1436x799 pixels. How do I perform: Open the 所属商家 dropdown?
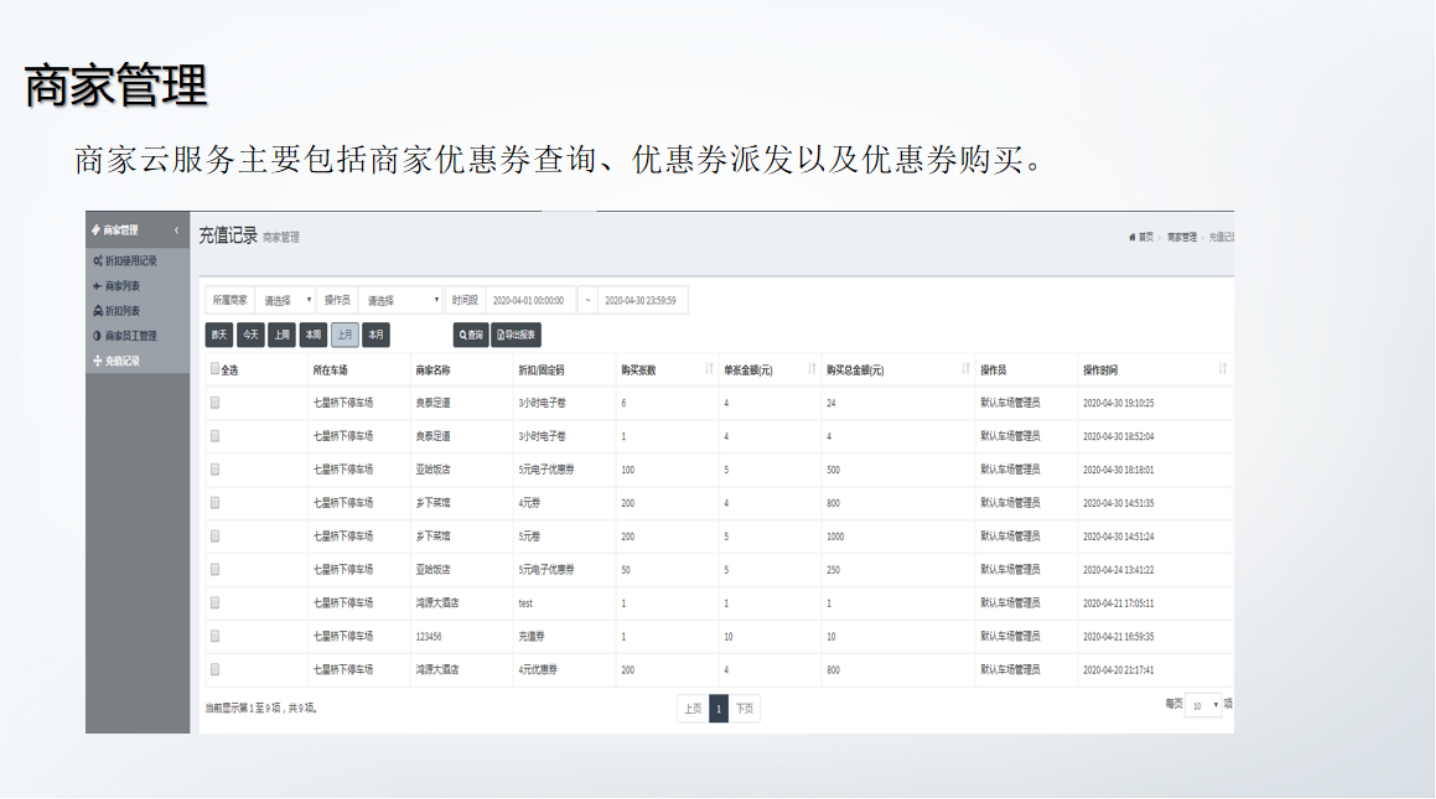point(287,300)
